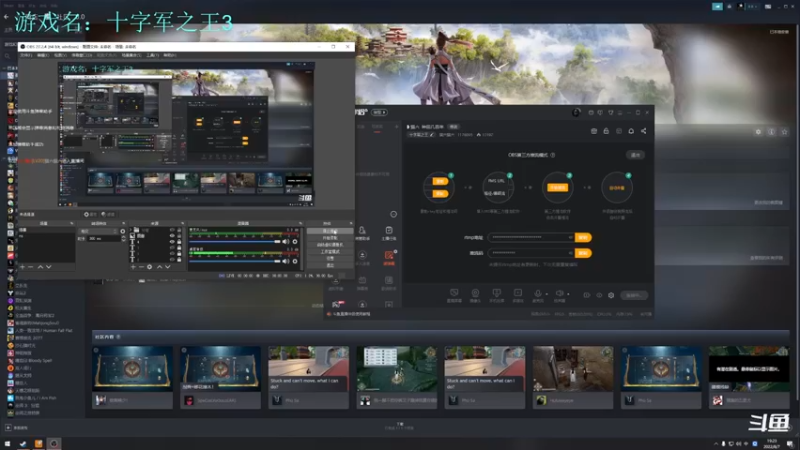Screen dimensions: 800x450
Task: Remove selected scene in OBS scenes panel
Action: click(31, 267)
